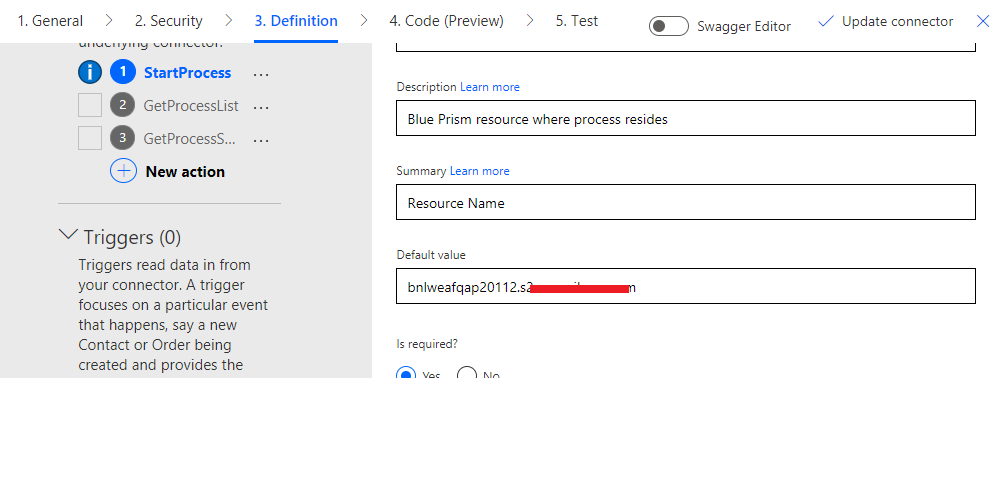Viewport: 999px width, 489px height.
Task: Open the third action's ellipsis menu
Action: 261,139
